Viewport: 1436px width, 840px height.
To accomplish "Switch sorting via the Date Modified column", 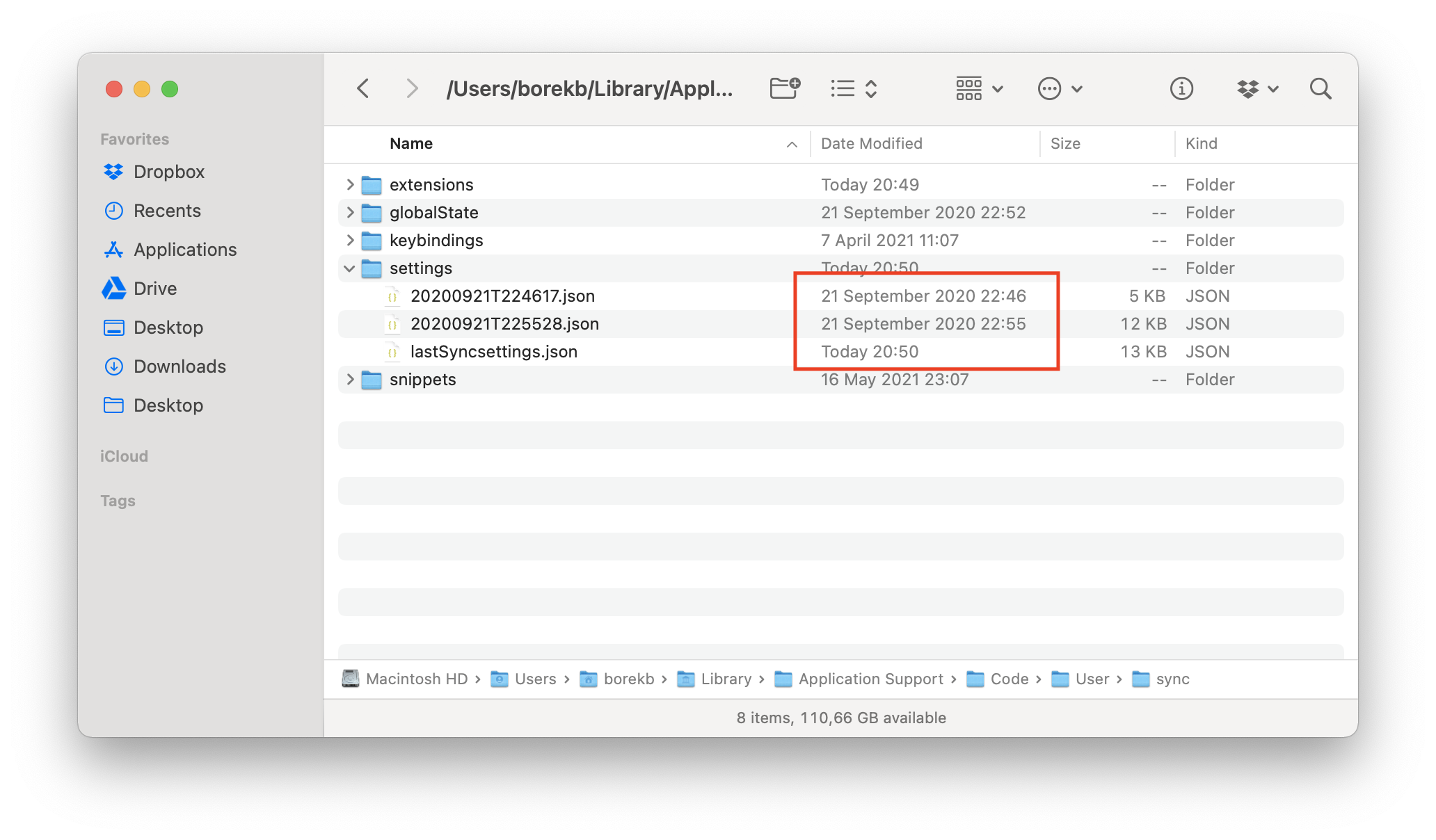I will pos(871,143).
